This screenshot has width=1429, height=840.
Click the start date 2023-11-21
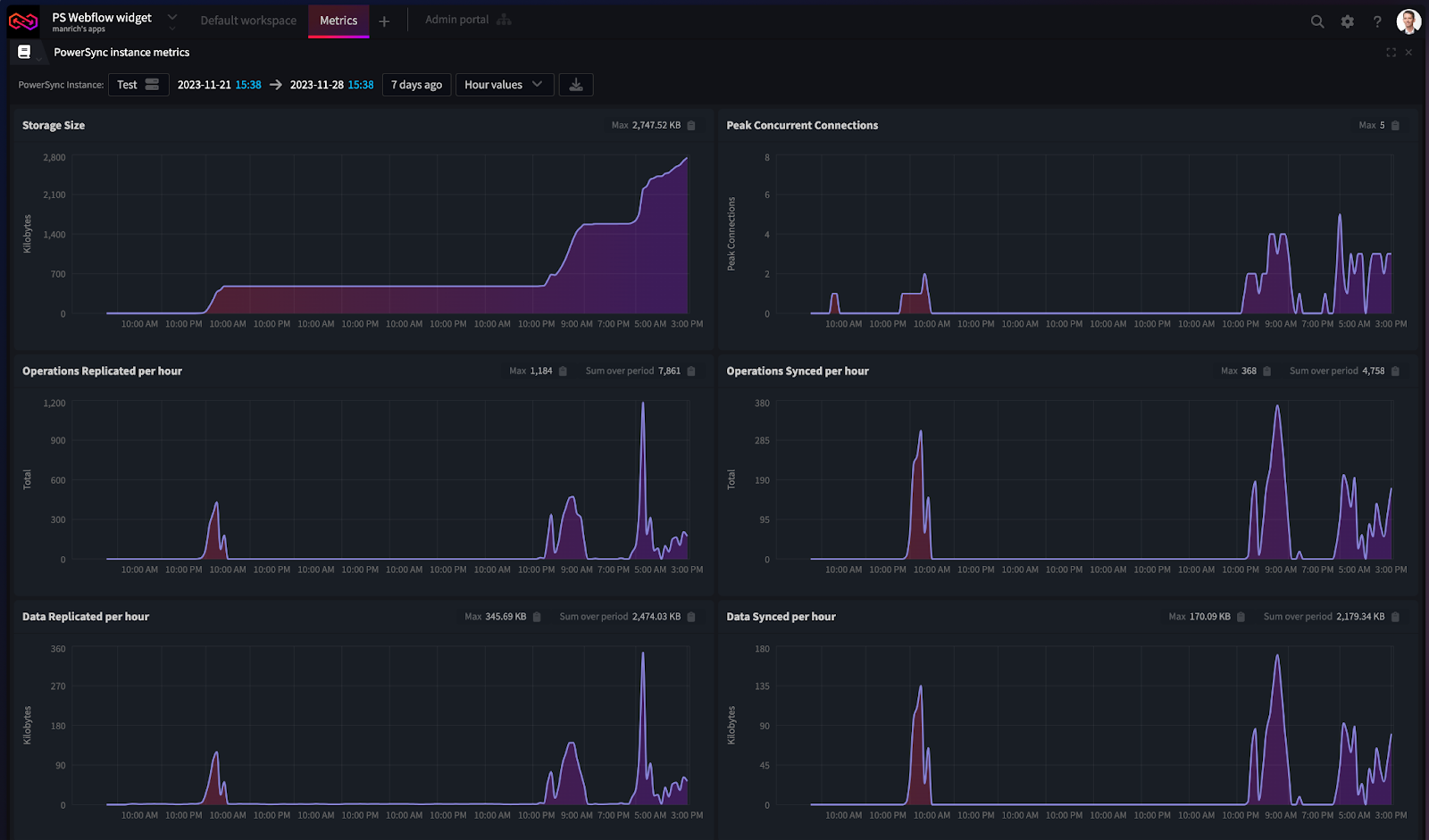[x=205, y=85]
